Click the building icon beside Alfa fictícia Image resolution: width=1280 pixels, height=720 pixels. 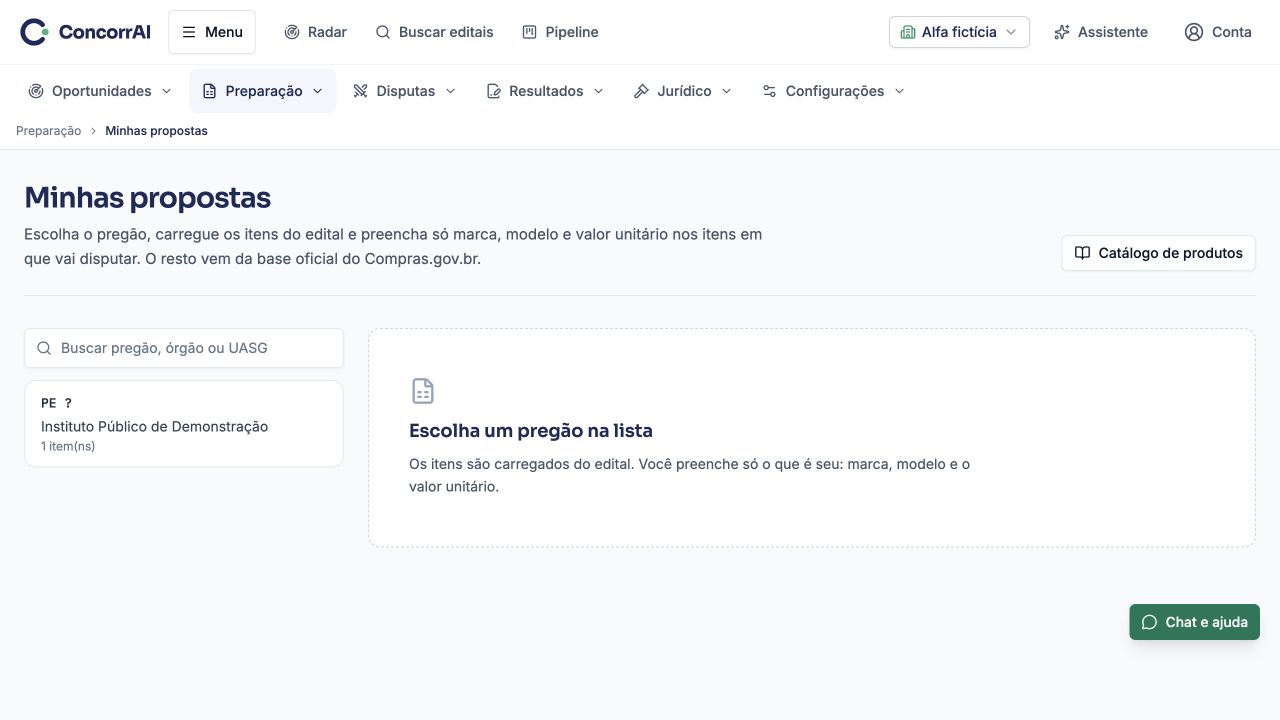[x=908, y=32]
